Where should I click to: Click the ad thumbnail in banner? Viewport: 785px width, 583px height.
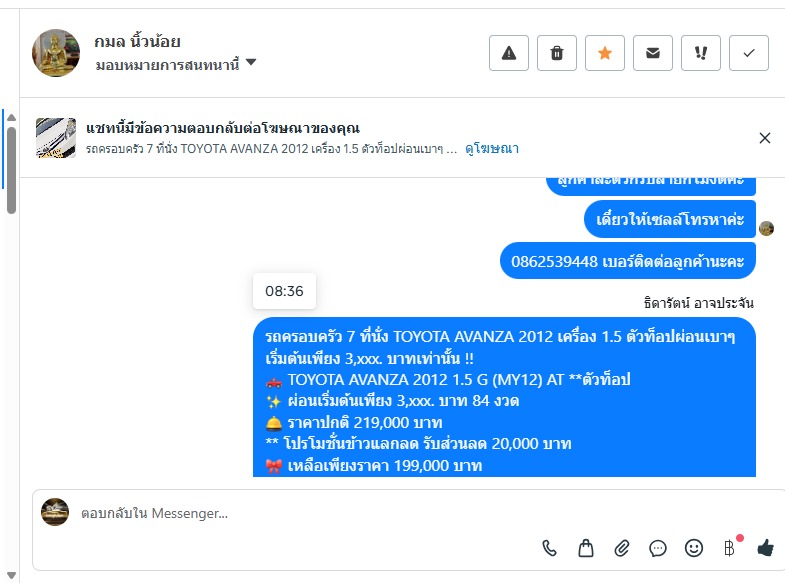[x=56, y=138]
